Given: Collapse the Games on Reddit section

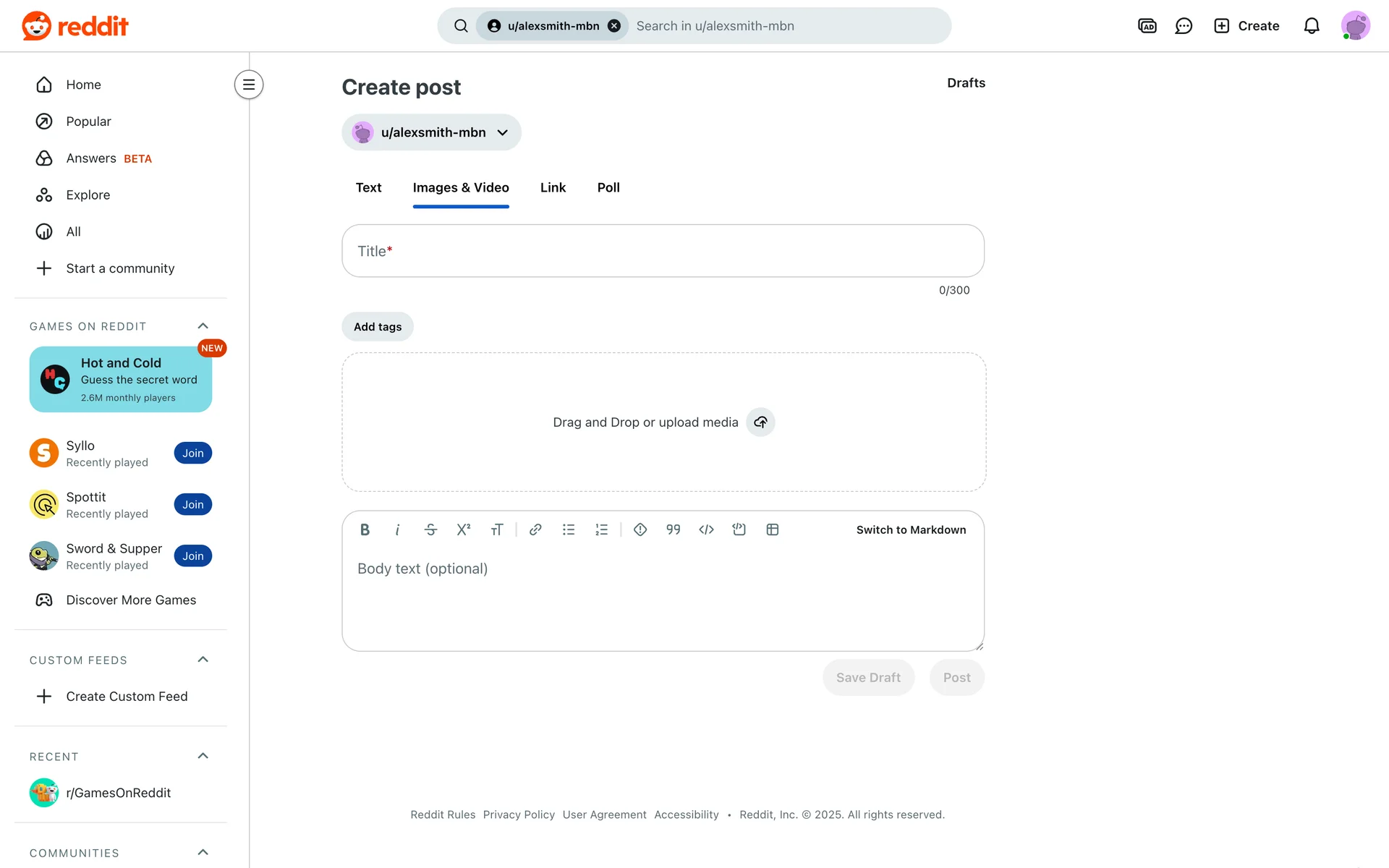Looking at the screenshot, I should click(203, 326).
